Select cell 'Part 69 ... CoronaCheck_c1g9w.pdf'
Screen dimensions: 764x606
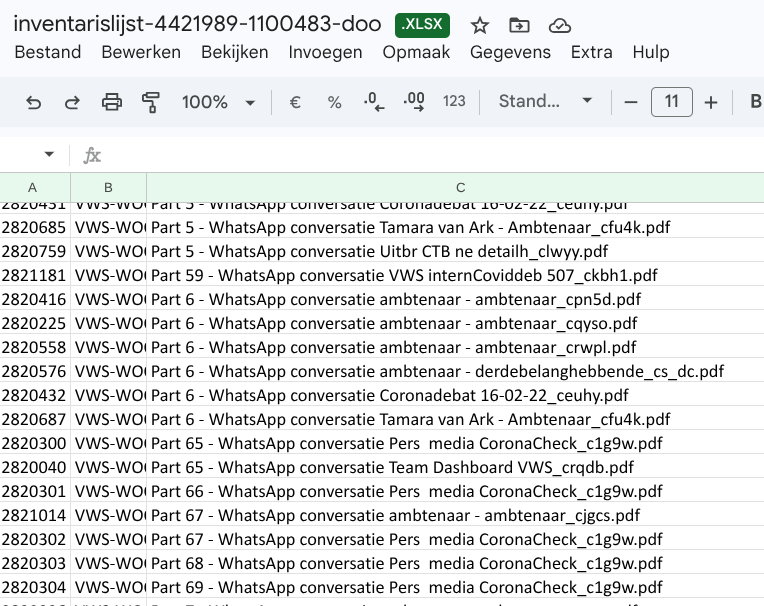click(x=455, y=587)
